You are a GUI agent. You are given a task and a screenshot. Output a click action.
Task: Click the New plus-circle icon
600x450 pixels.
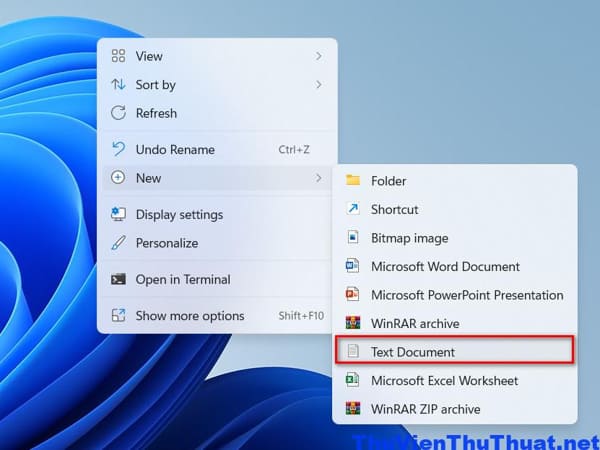(x=118, y=178)
